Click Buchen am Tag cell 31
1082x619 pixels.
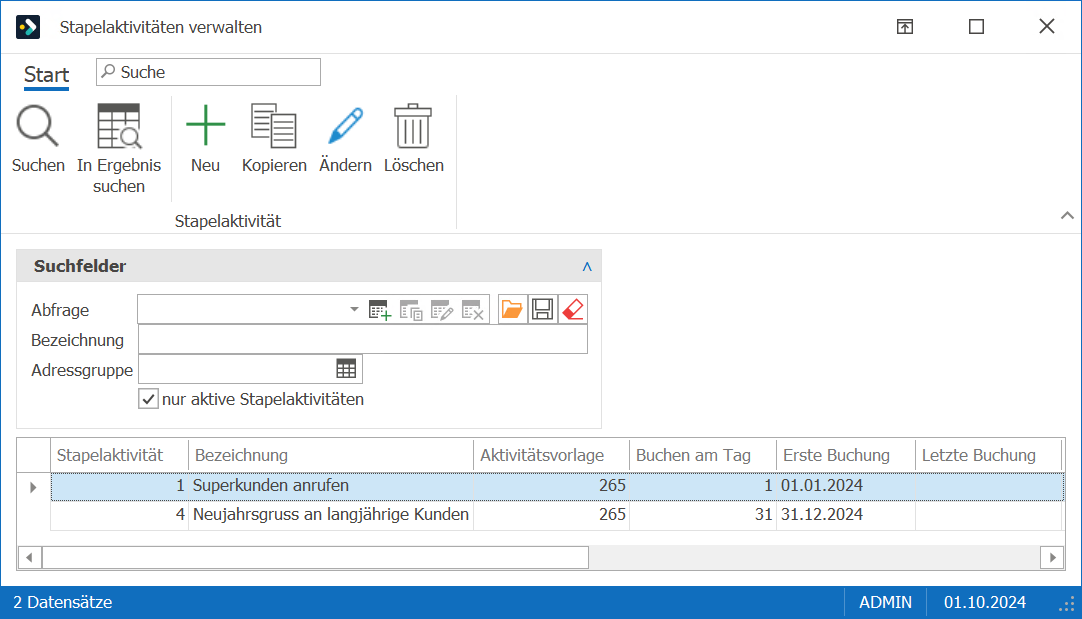[x=702, y=515]
